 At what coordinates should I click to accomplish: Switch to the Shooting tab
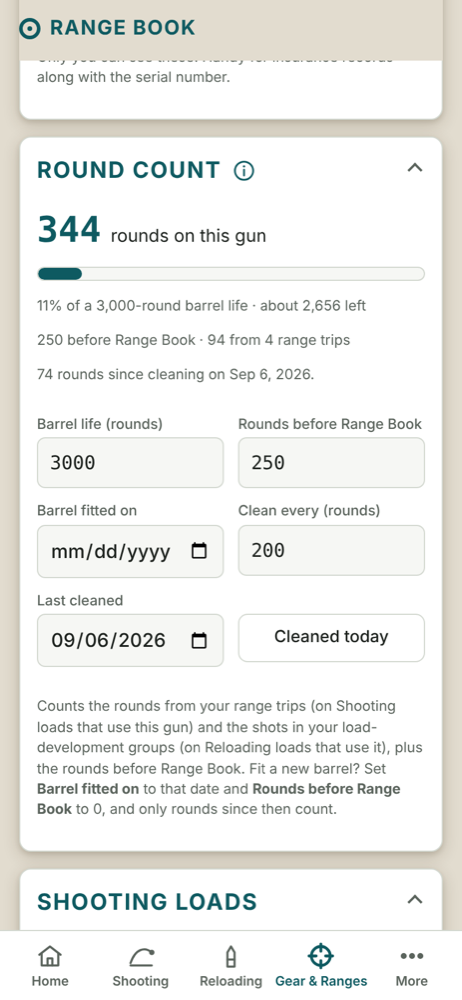click(x=140, y=966)
